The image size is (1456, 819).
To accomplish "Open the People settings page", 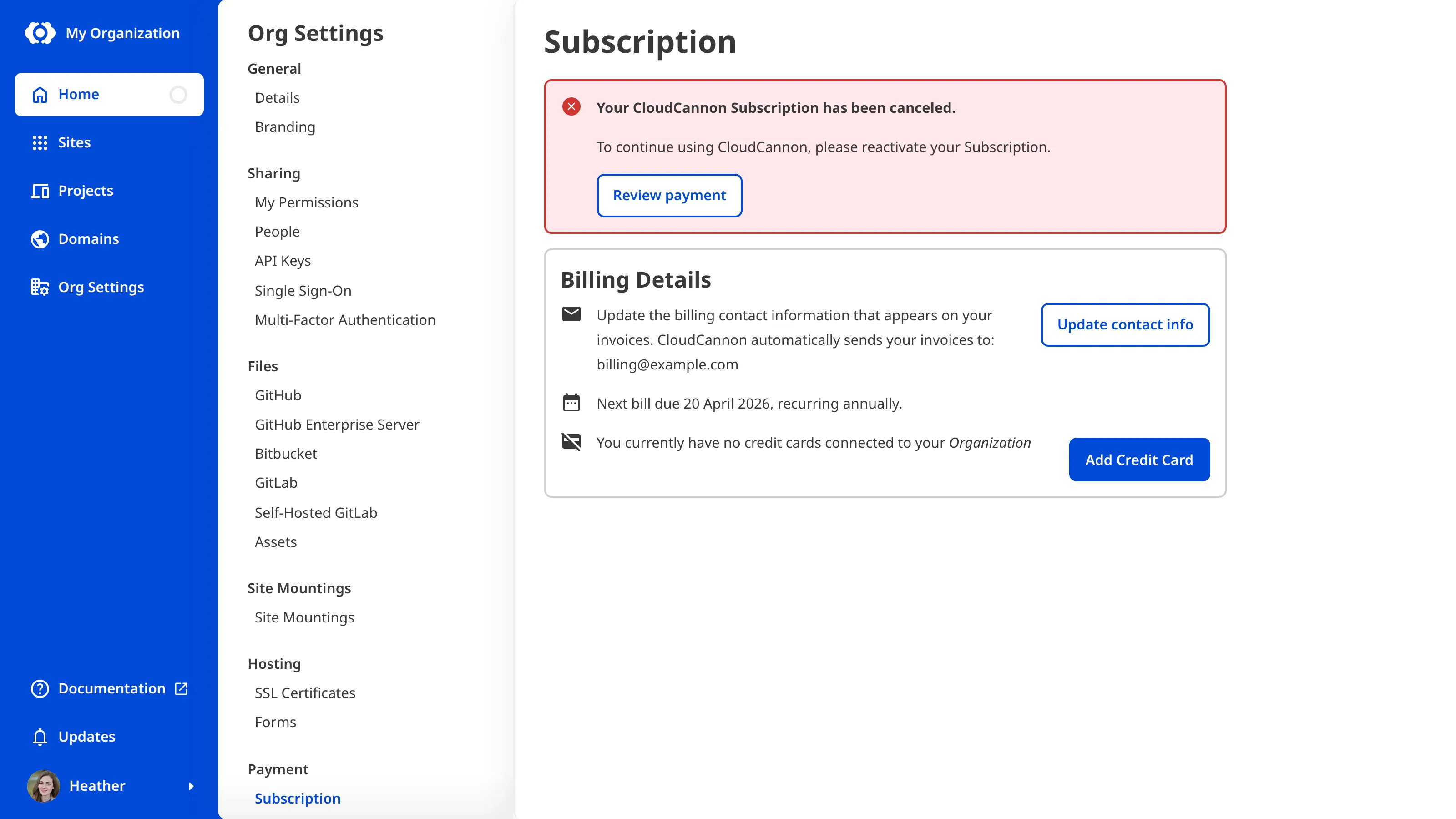I will point(277,232).
